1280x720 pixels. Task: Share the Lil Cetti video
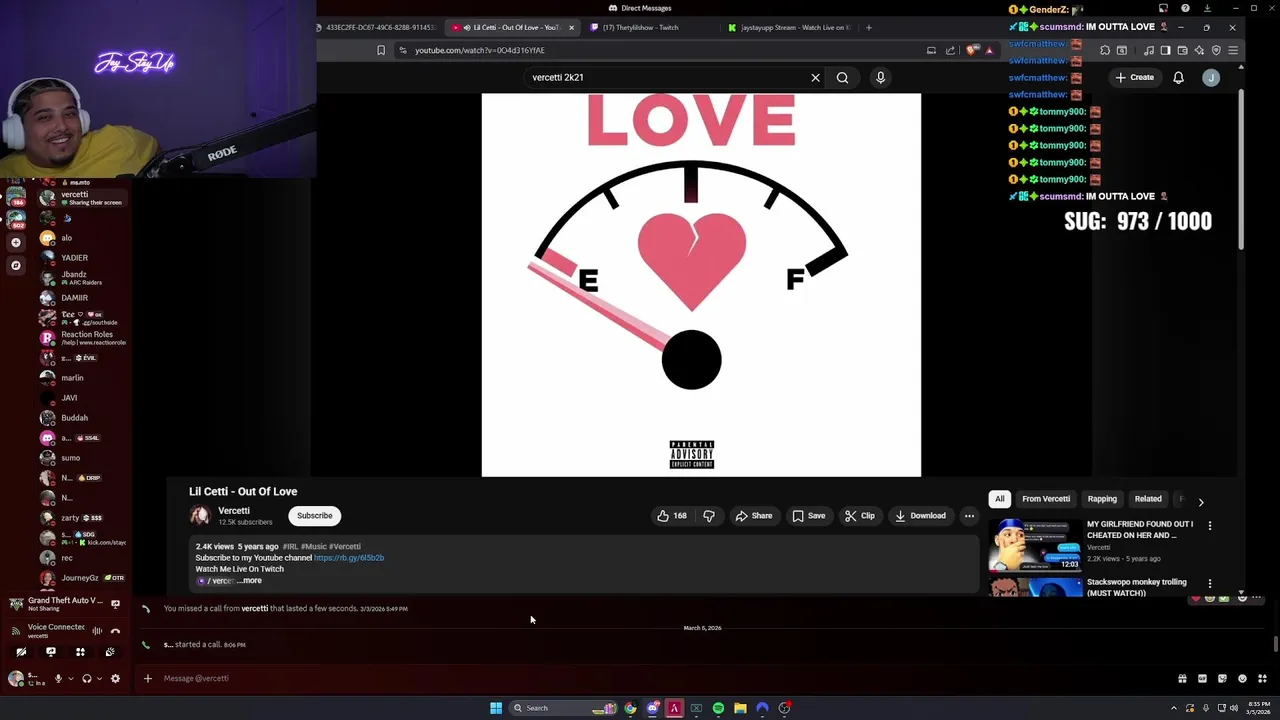[753, 516]
